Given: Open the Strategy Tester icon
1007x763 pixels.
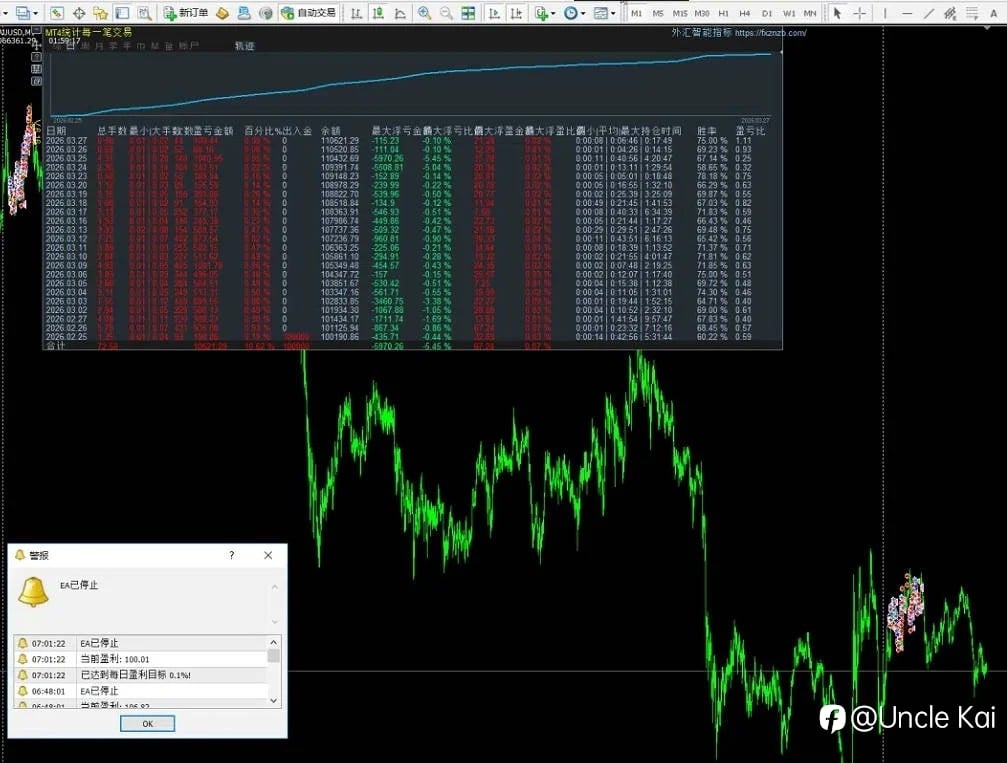Looking at the screenshot, I should pos(144,13).
